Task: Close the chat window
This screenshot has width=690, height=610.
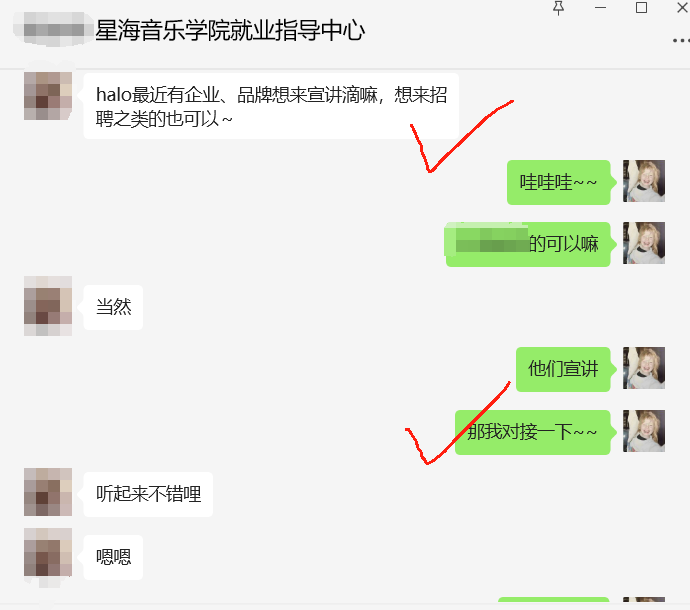Action: point(683,8)
